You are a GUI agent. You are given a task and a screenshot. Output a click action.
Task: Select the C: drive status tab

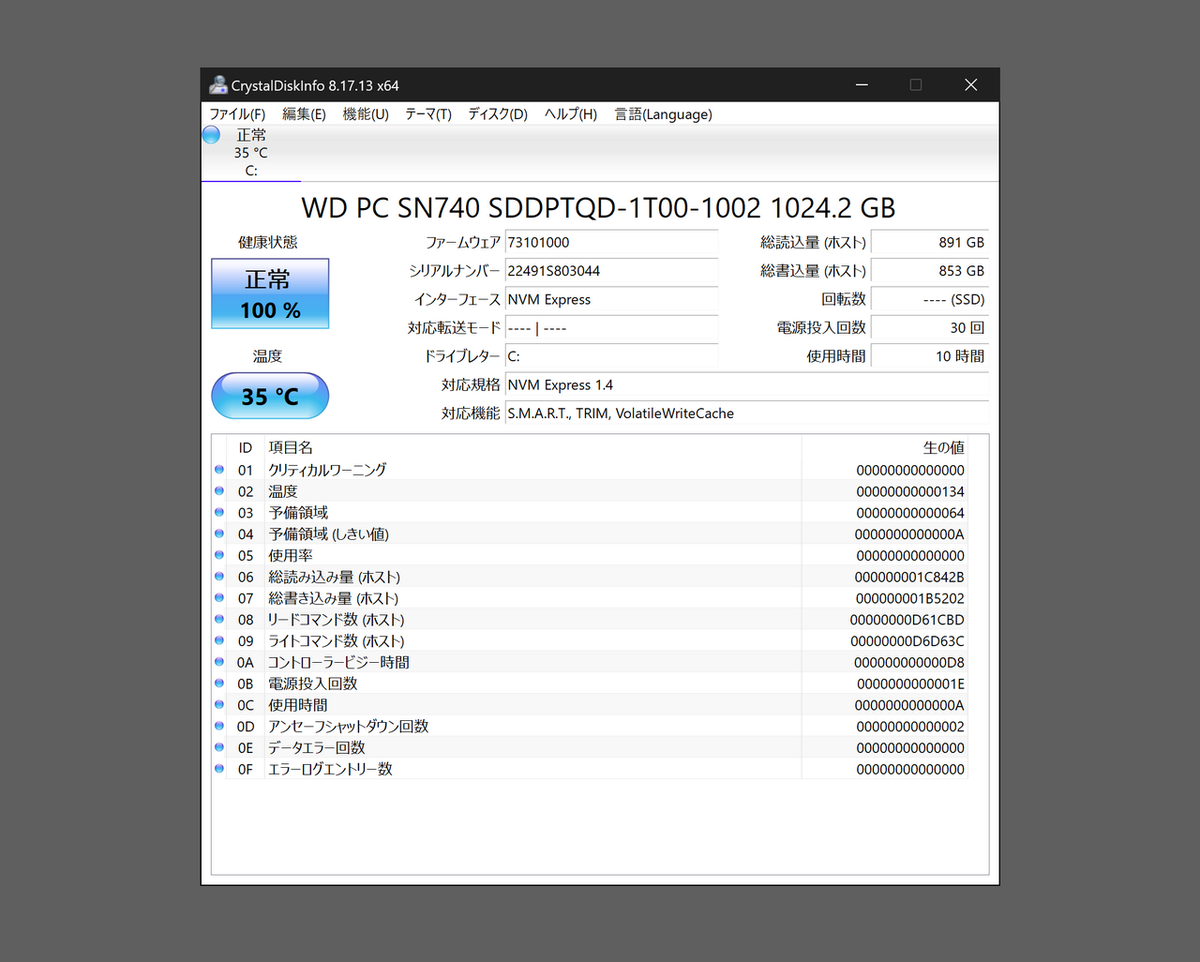(250, 153)
